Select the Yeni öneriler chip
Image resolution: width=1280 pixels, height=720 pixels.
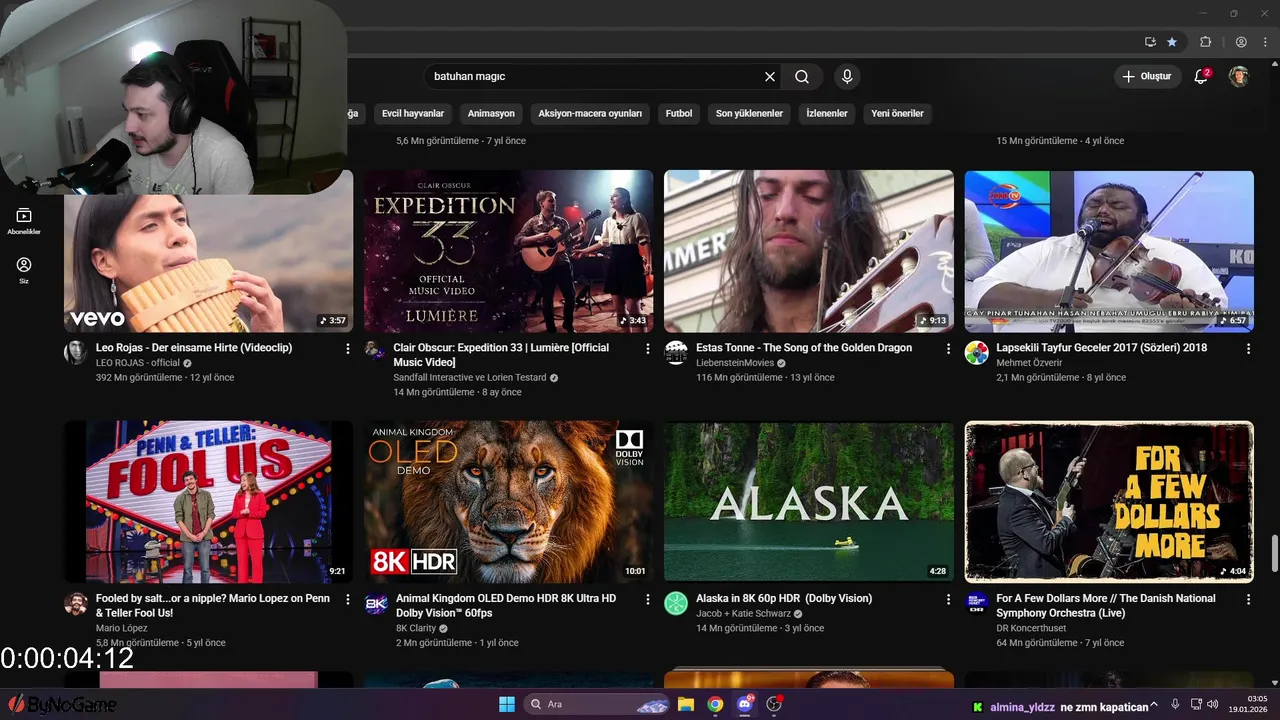click(897, 114)
